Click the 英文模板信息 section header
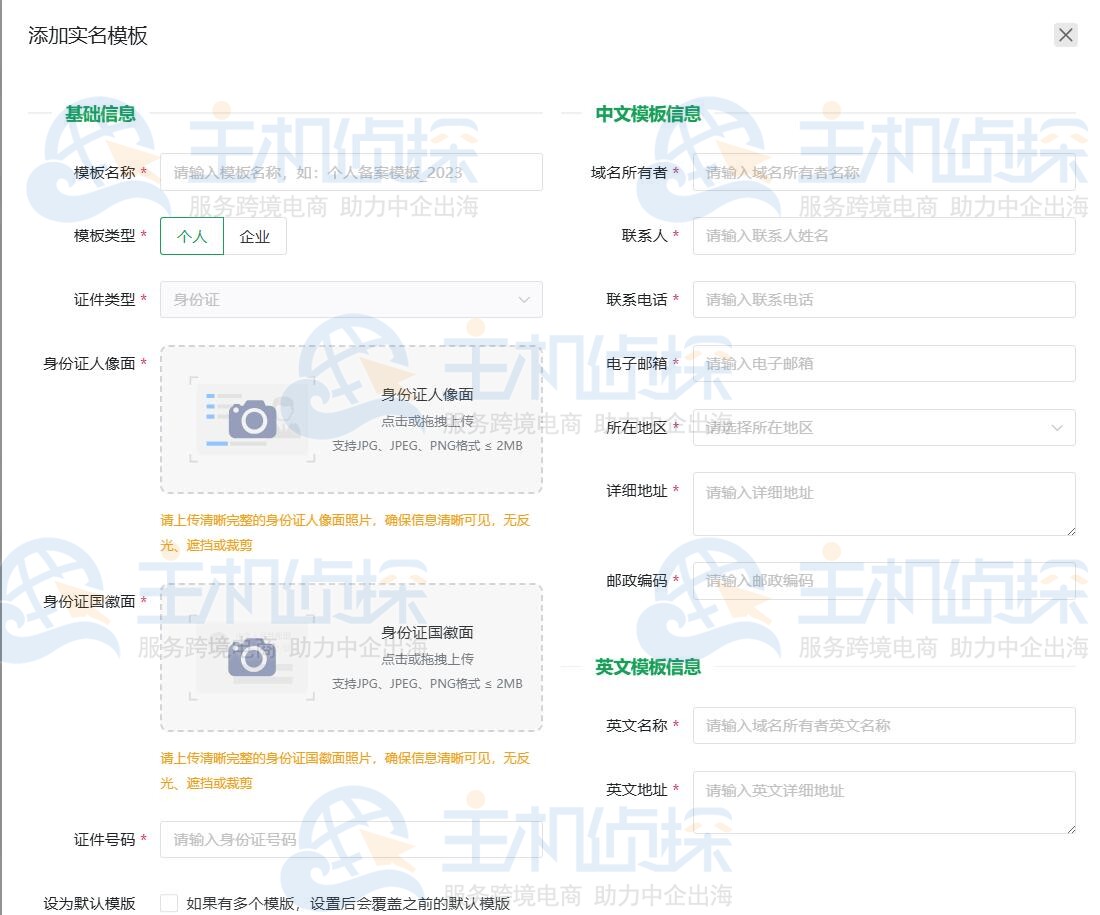 [647, 667]
